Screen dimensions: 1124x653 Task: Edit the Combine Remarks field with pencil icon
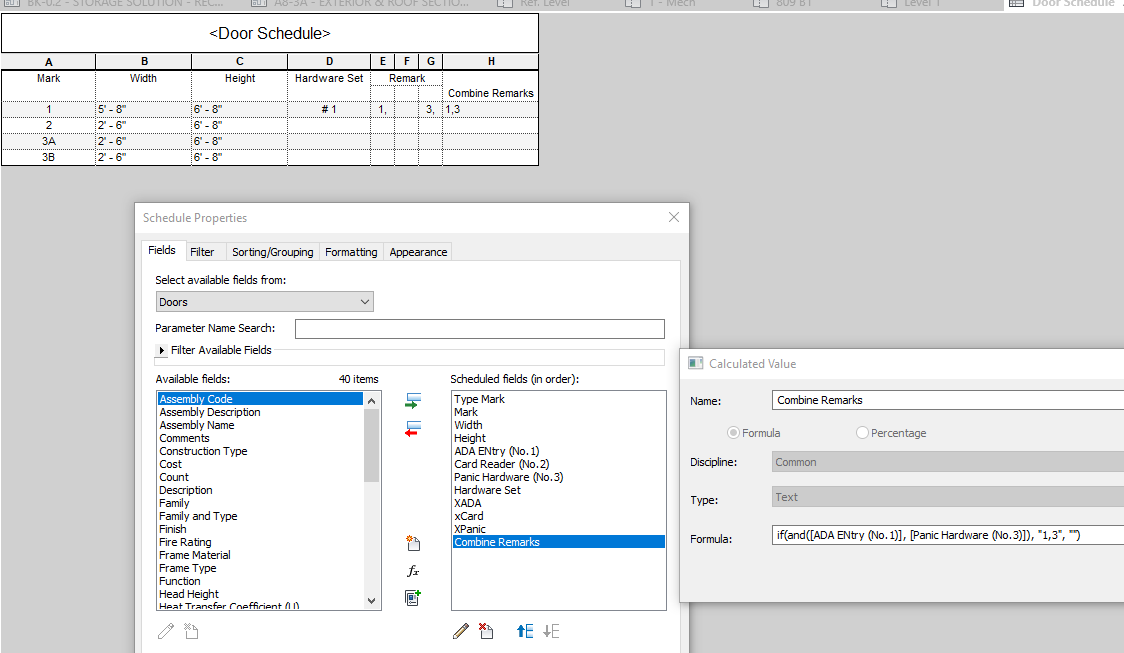point(460,631)
